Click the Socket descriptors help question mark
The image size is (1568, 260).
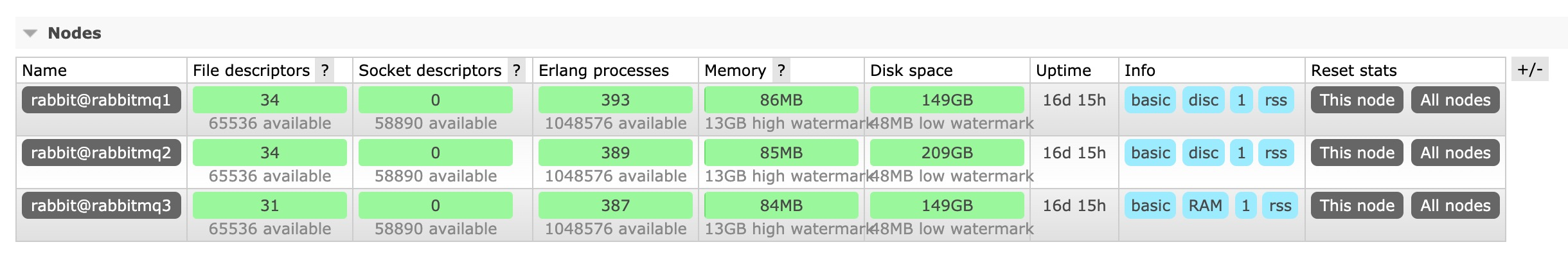pyautogui.click(x=517, y=71)
